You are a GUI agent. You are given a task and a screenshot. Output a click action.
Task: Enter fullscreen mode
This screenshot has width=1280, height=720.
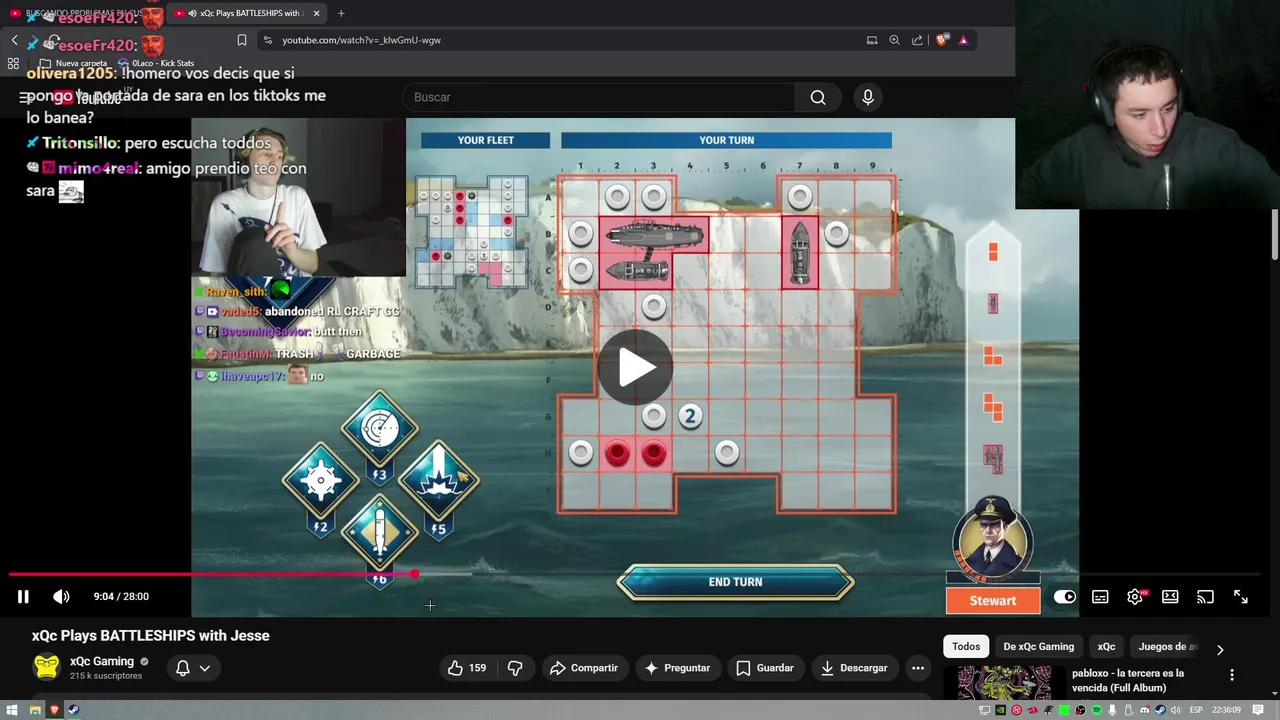pos(1240,597)
